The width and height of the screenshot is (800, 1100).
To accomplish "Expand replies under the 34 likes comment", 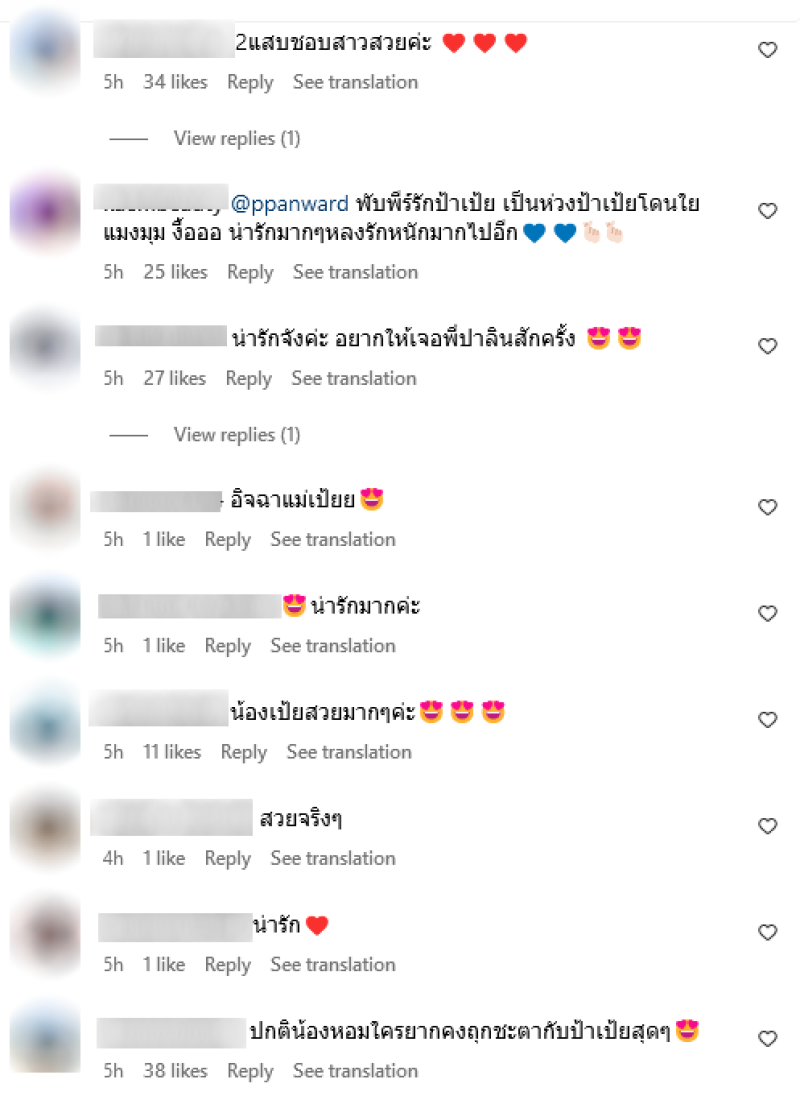I will [x=237, y=139].
